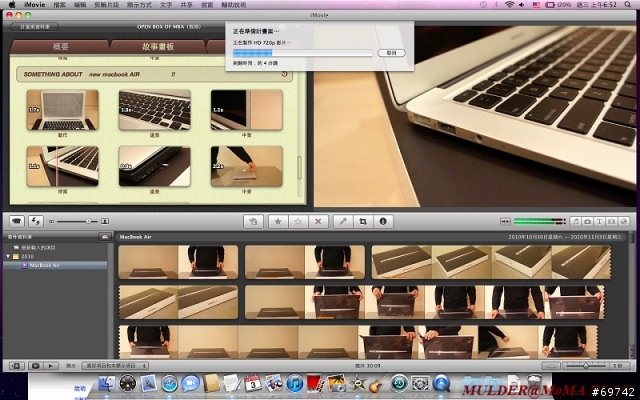The height and width of the screenshot is (400, 640).
Task: Select the 2010 folder row
Action: click(x=55, y=256)
